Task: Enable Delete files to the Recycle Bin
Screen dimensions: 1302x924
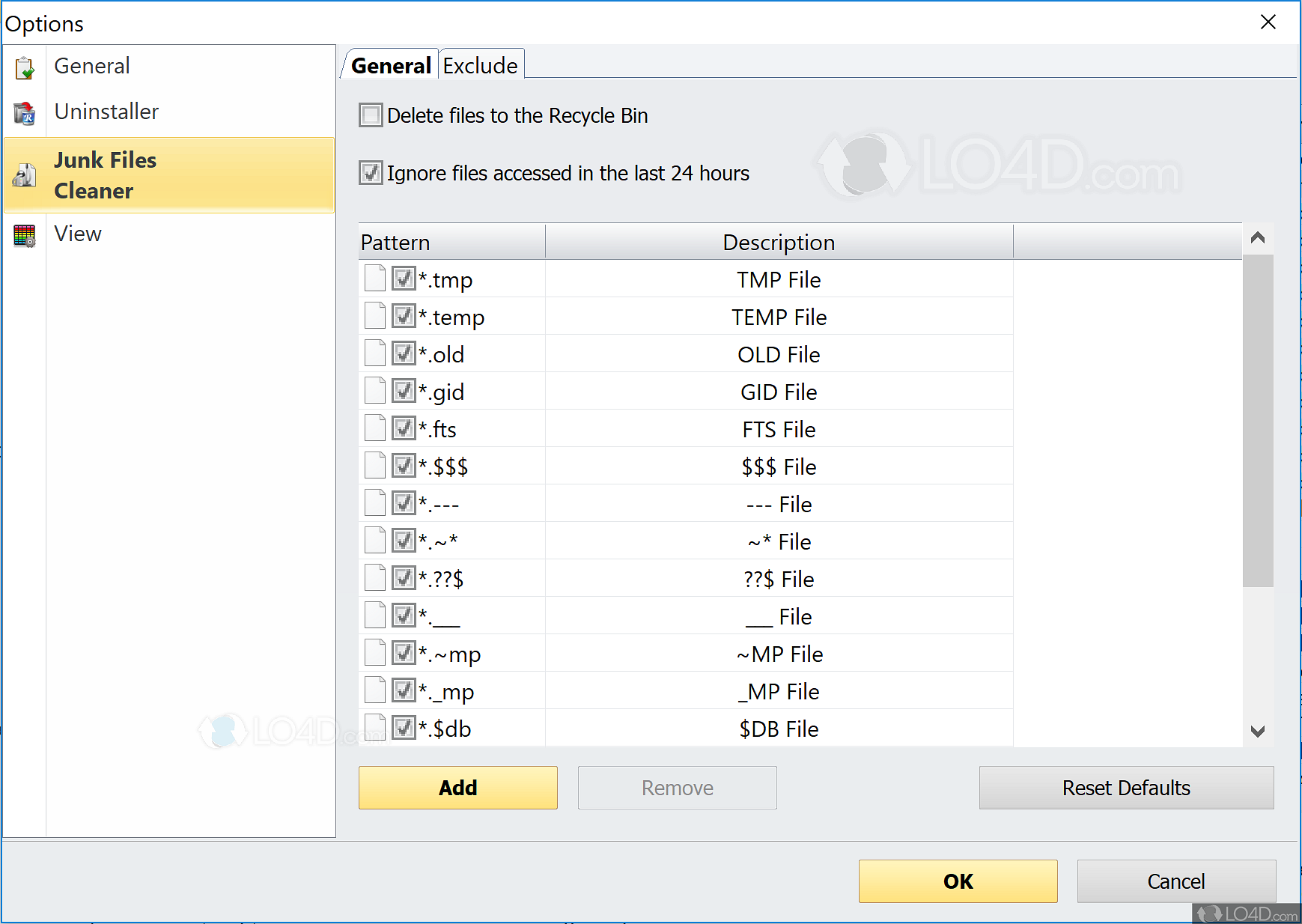Action: (x=371, y=115)
